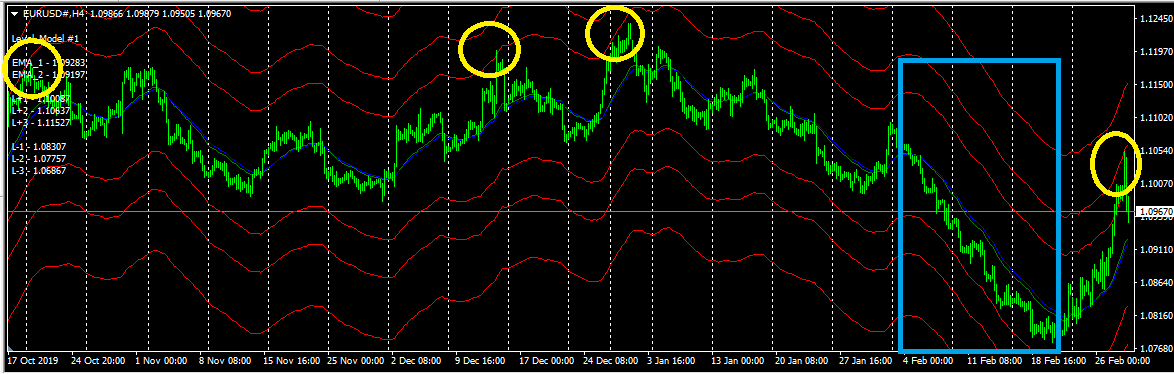Click the 1.11500 price axis label
This screenshot has height=374, width=1174.
pyautogui.click(x=1155, y=85)
